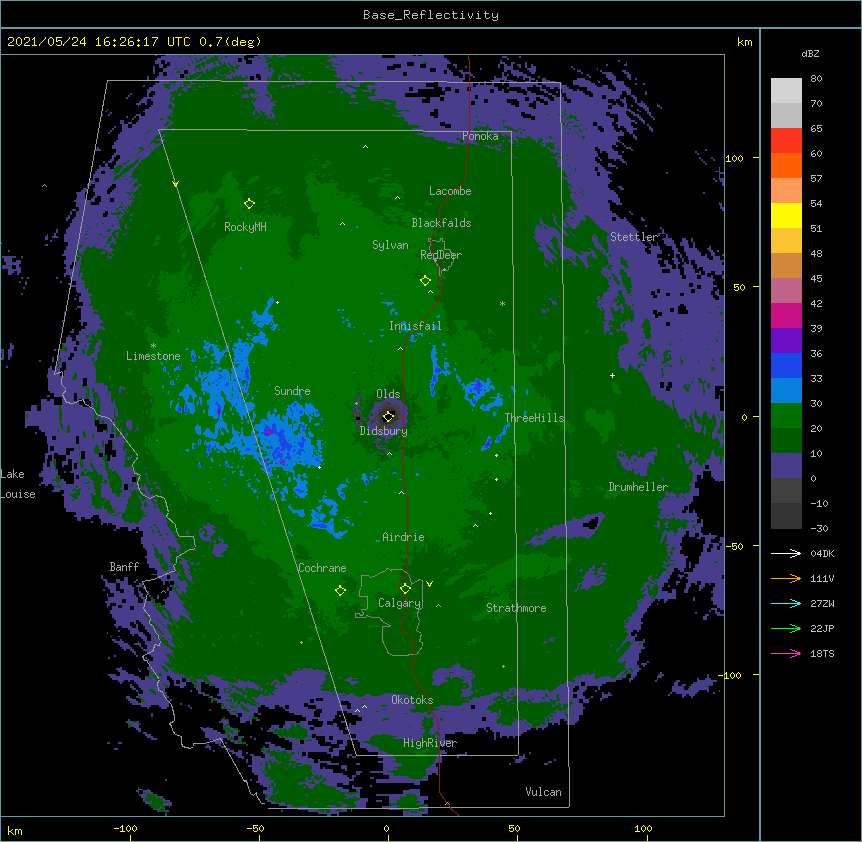This screenshot has width=862, height=842.
Task: Click the Didsbury label
Action: (x=384, y=431)
